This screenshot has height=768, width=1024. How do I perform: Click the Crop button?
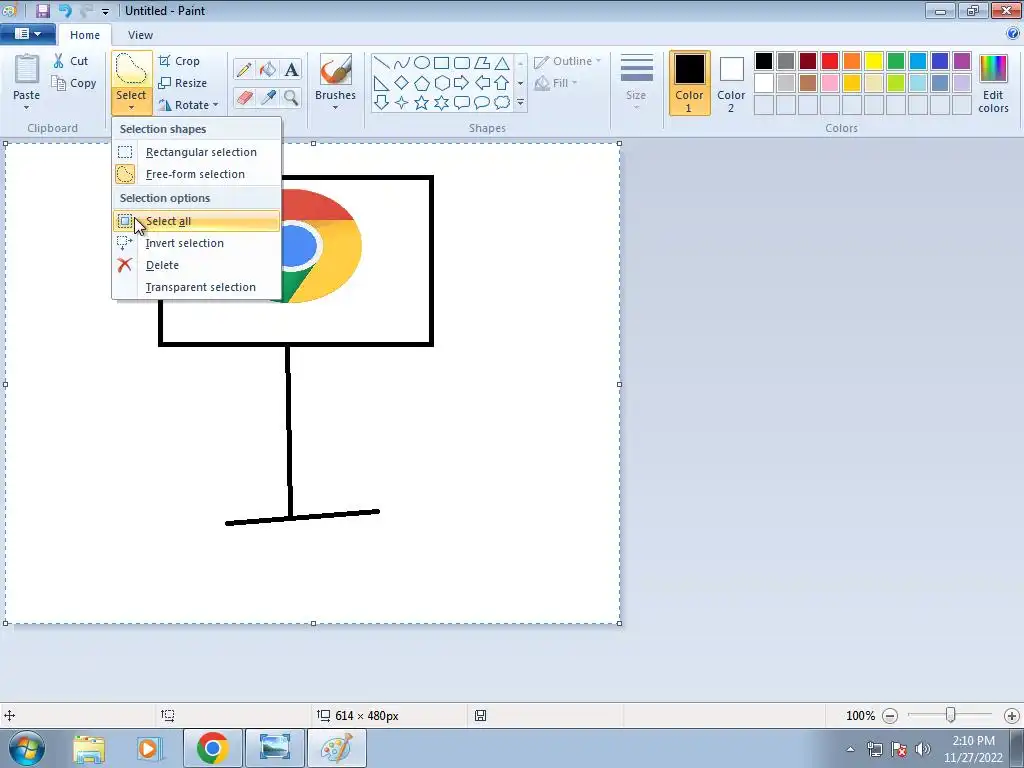tap(179, 61)
